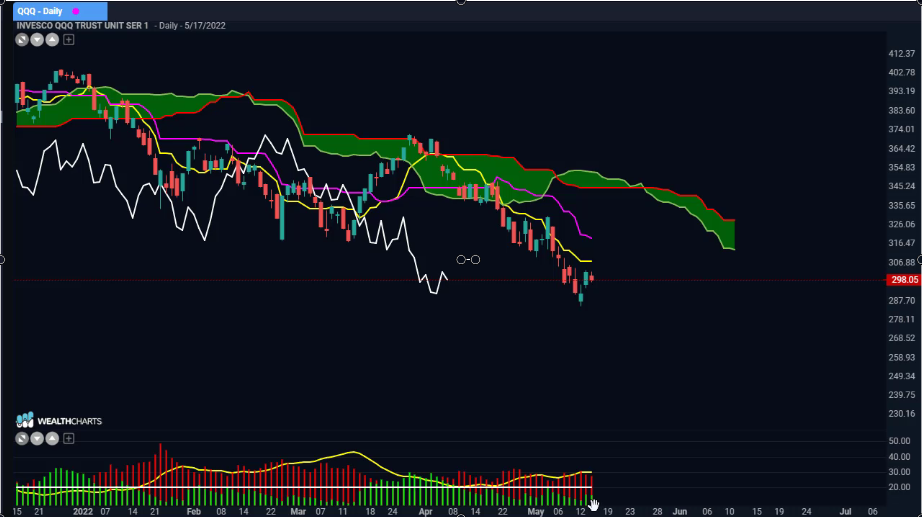Screen dimensions: 922x517
Task: Click the 306.88 price axis value
Action: pyautogui.click(x=901, y=262)
